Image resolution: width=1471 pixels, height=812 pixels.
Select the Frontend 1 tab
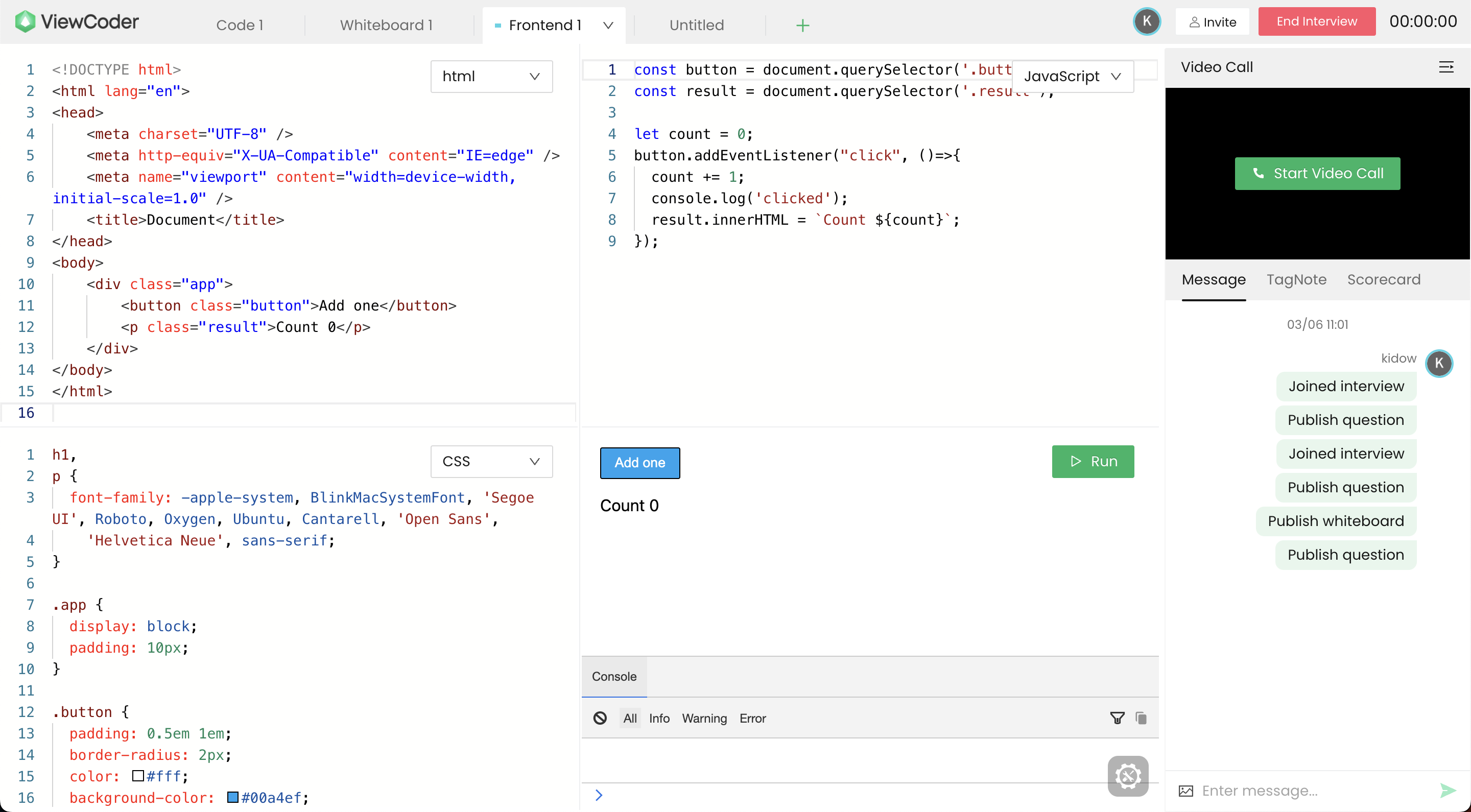click(x=545, y=25)
